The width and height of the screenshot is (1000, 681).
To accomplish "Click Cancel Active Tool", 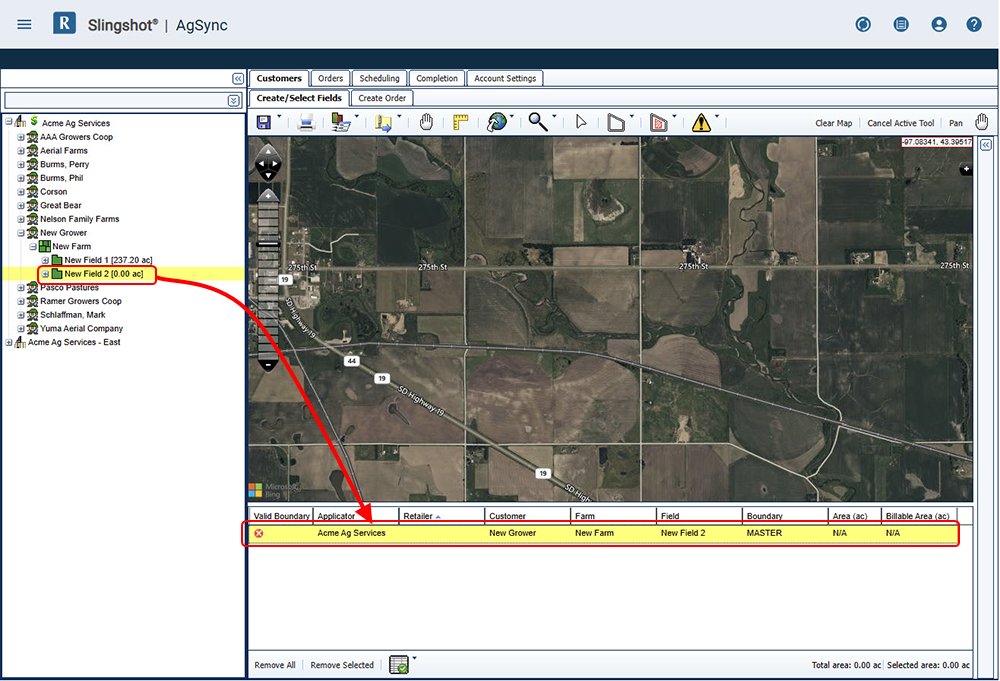I will click(x=901, y=123).
